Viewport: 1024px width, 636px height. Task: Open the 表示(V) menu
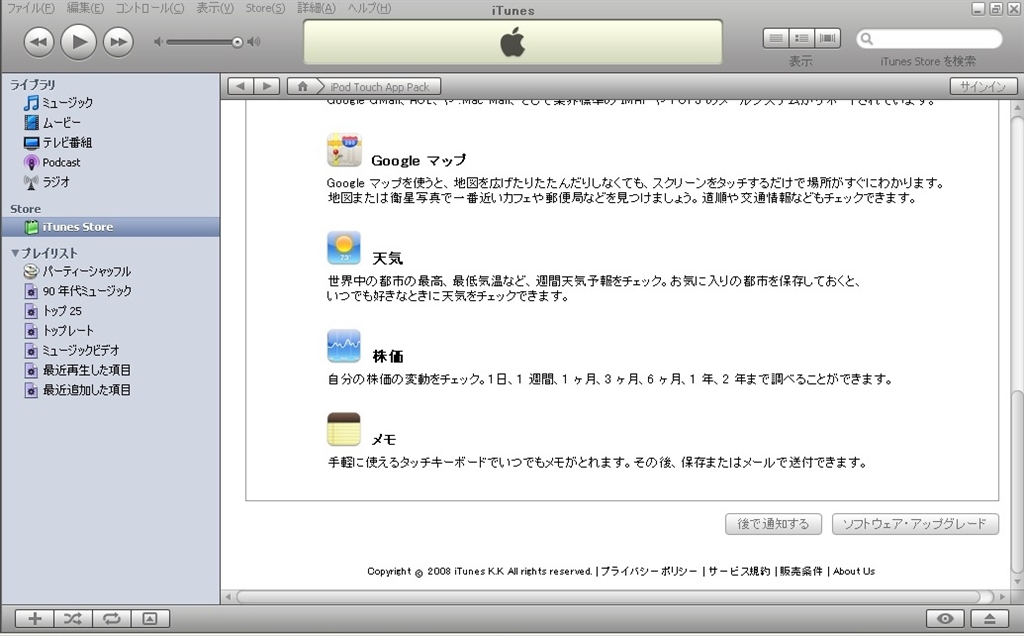coord(215,8)
